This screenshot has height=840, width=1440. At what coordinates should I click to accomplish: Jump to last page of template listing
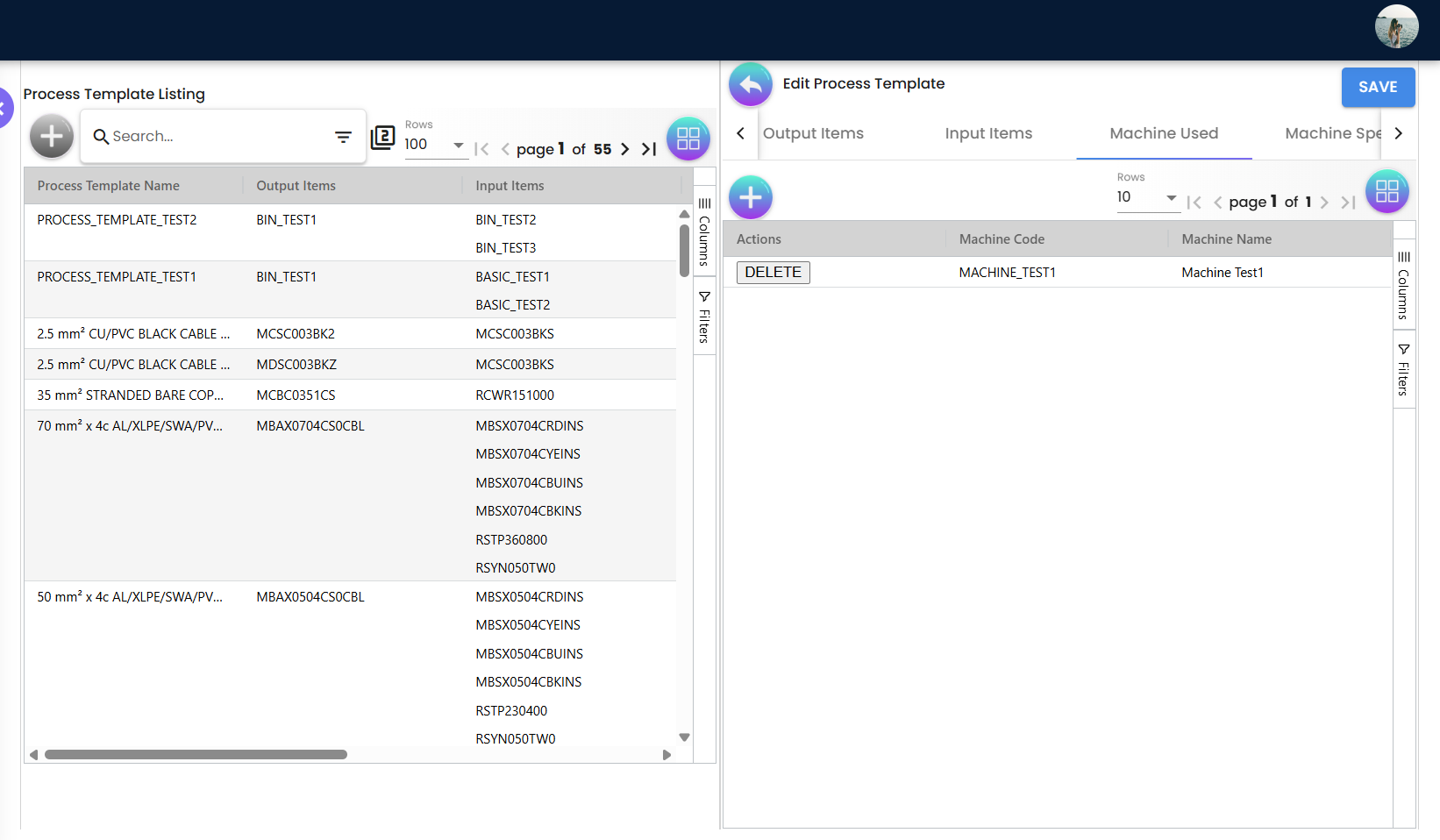pyautogui.click(x=649, y=149)
